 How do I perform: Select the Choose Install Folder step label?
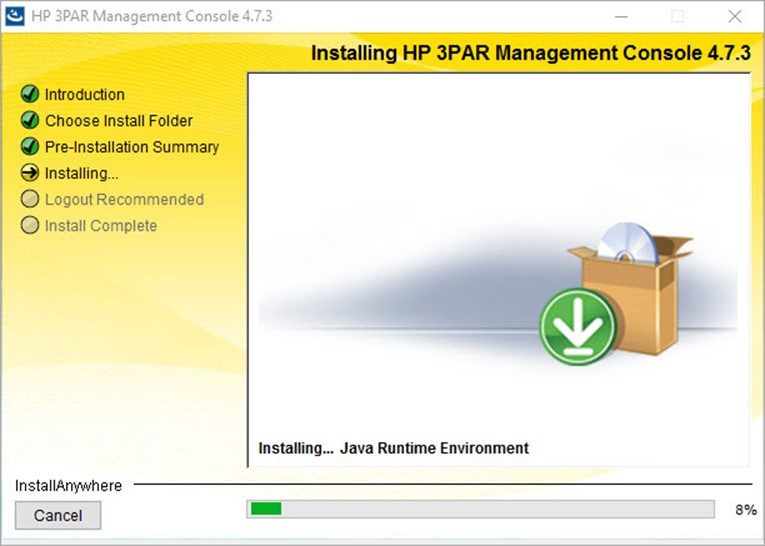(x=119, y=121)
